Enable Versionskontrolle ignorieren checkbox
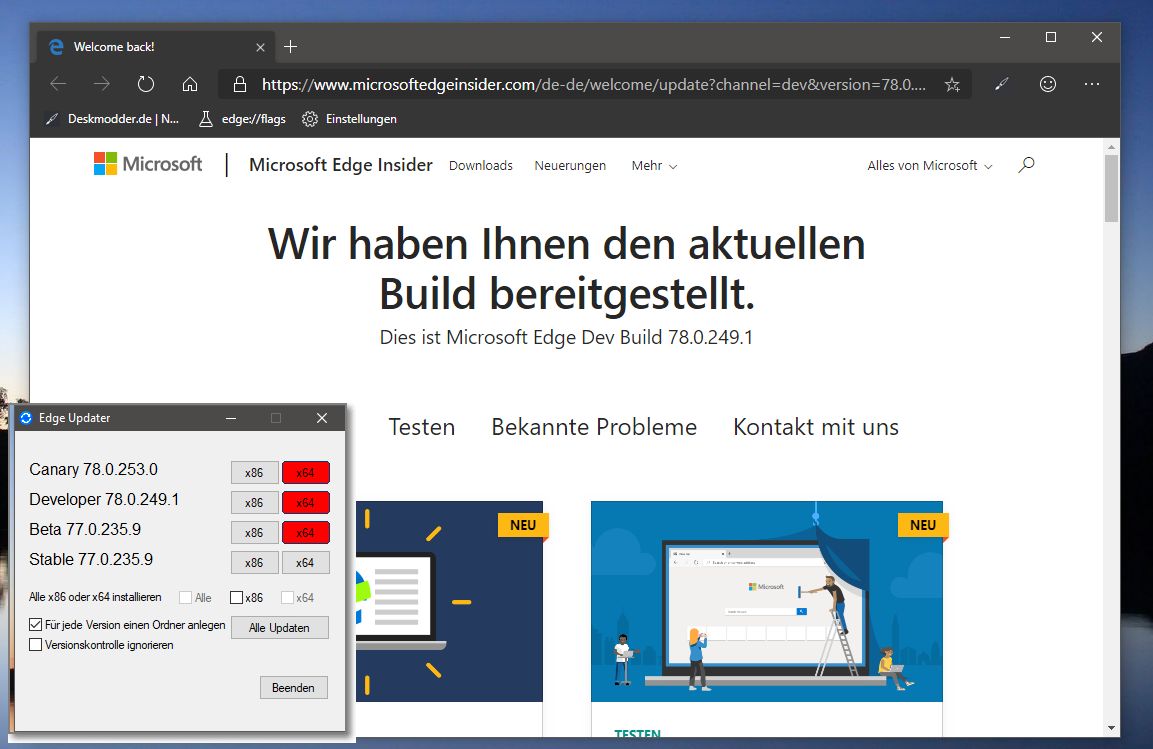Image resolution: width=1153 pixels, height=749 pixels. [x=35, y=645]
